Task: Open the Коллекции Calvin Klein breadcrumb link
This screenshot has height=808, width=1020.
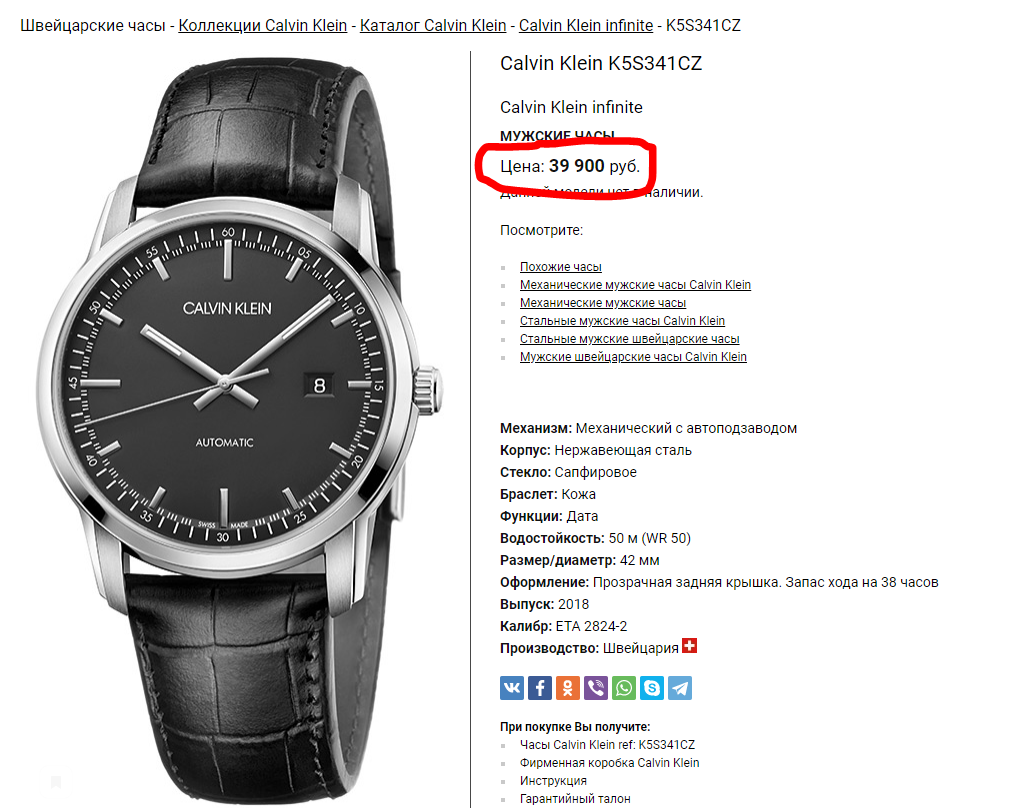Action: [x=263, y=25]
